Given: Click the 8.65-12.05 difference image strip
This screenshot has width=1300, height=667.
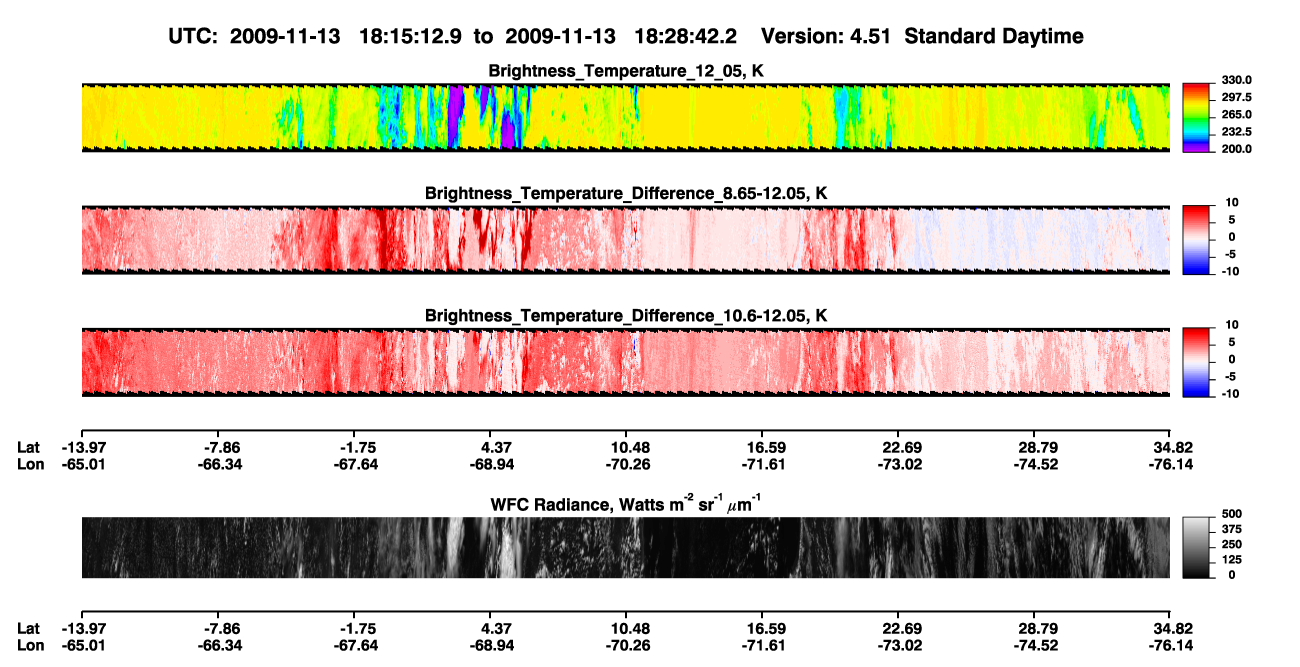Looking at the screenshot, I should [625, 240].
